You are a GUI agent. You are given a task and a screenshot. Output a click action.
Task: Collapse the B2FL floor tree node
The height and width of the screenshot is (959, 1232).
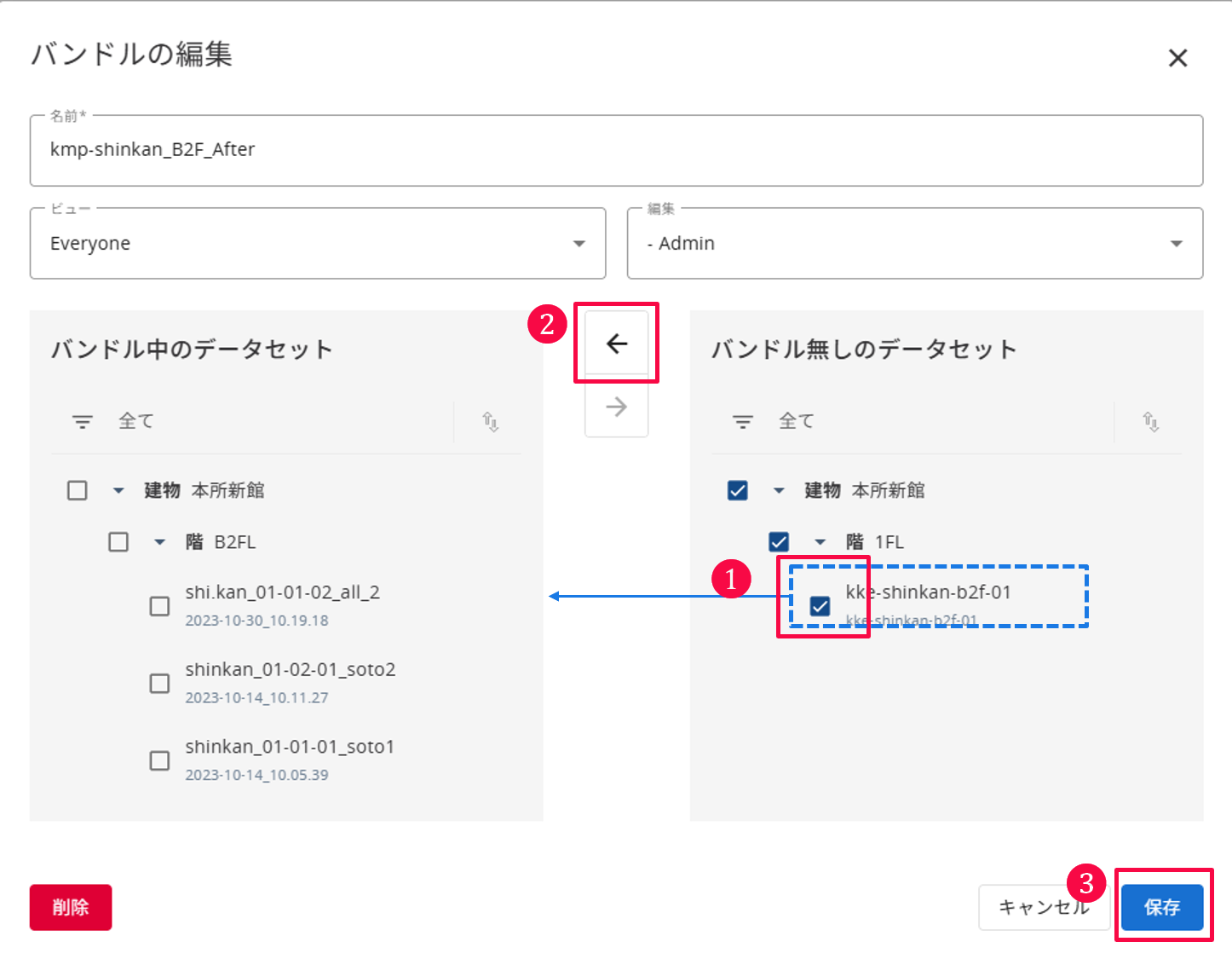point(159,542)
